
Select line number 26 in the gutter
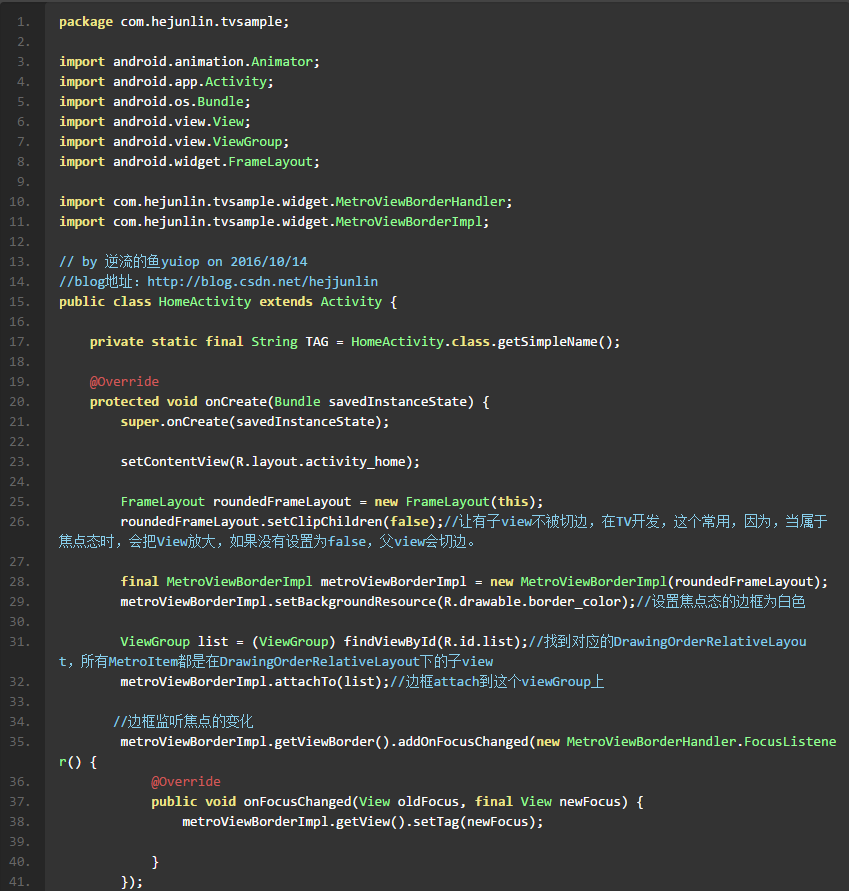coord(22,522)
